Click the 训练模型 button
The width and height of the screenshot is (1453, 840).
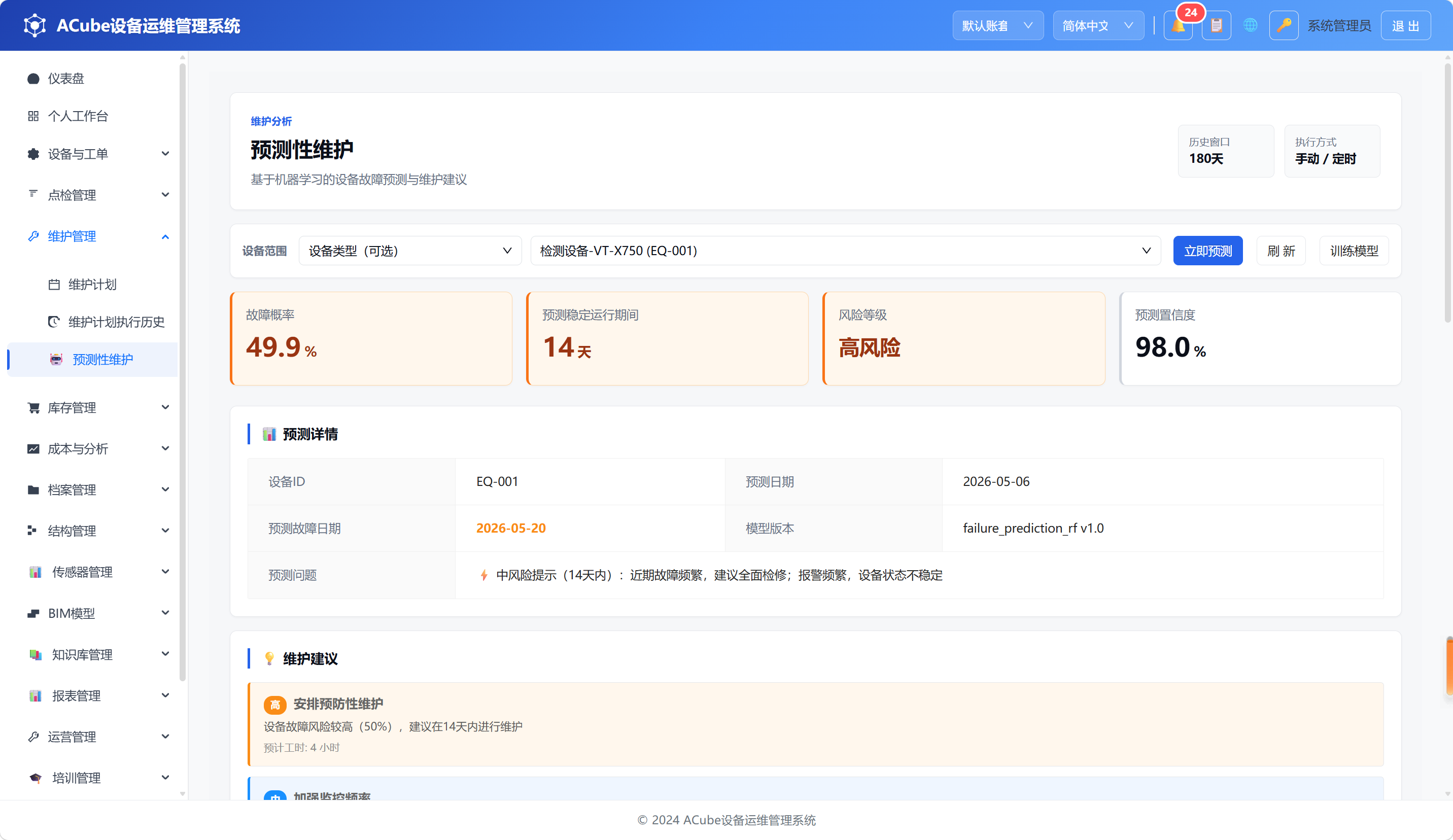(x=1354, y=251)
